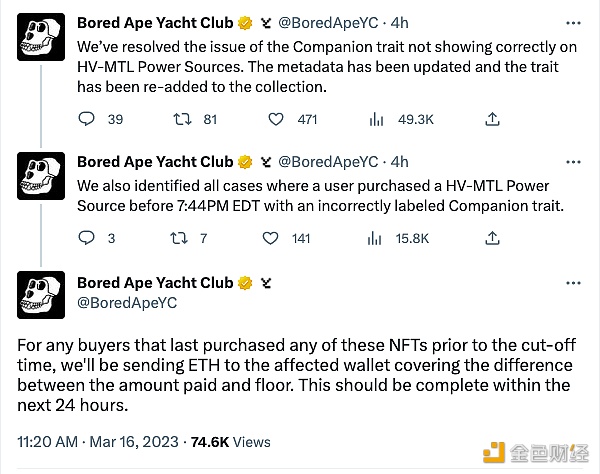The height and width of the screenshot is (474, 600).
Task: Share the second tweet about 7:44PM EDT
Action: click(492, 238)
